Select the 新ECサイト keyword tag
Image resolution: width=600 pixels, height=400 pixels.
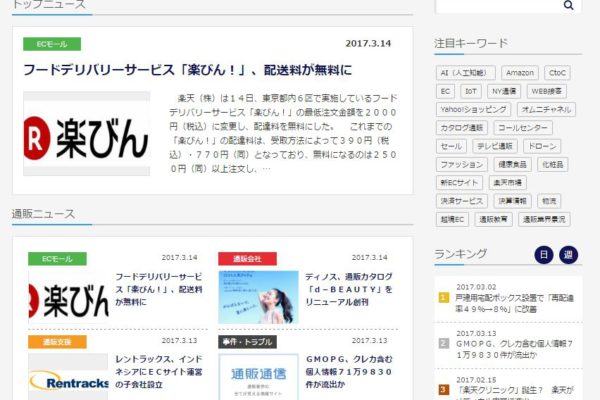tap(460, 183)
